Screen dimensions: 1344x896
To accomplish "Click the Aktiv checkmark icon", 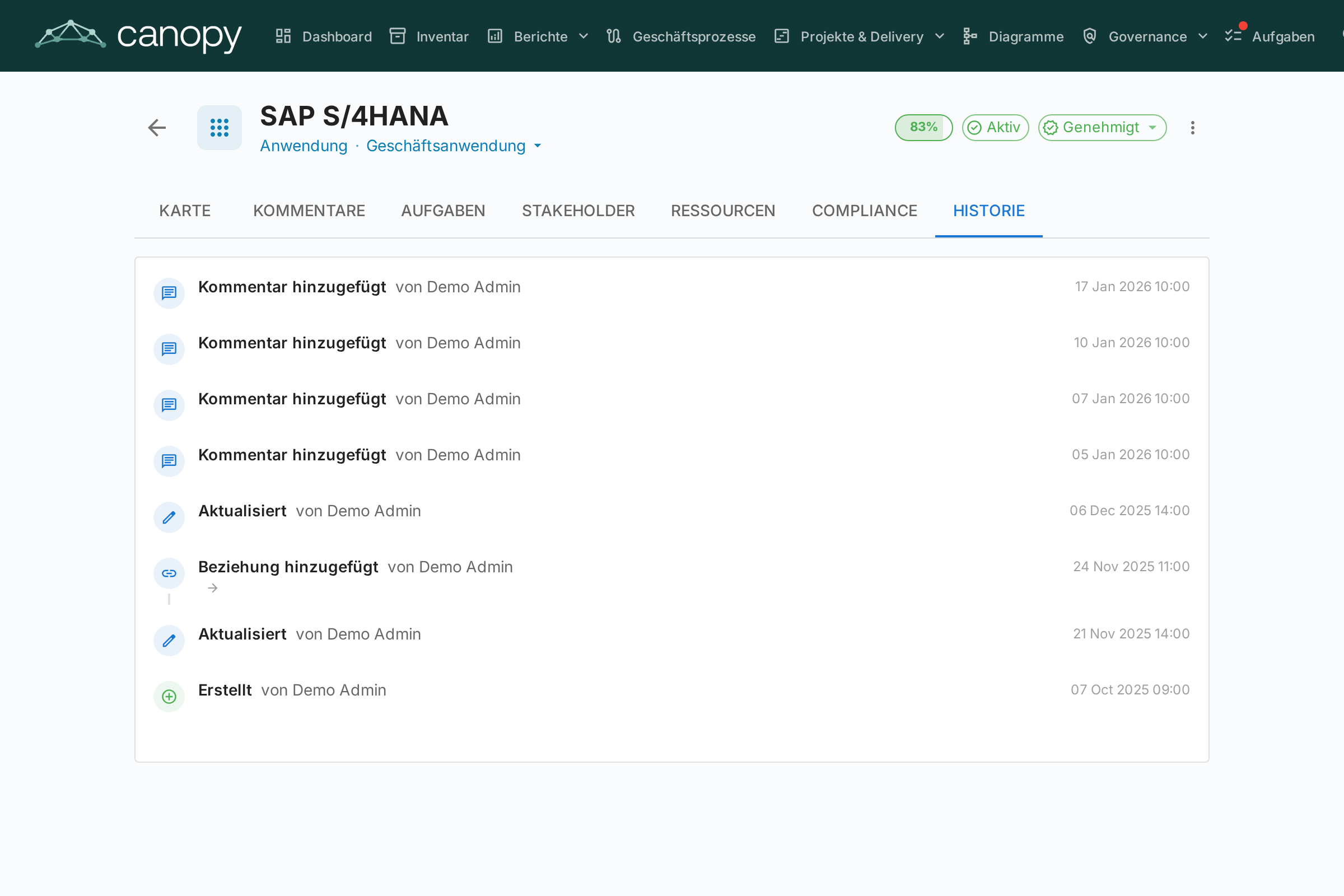I will point(974,128).
